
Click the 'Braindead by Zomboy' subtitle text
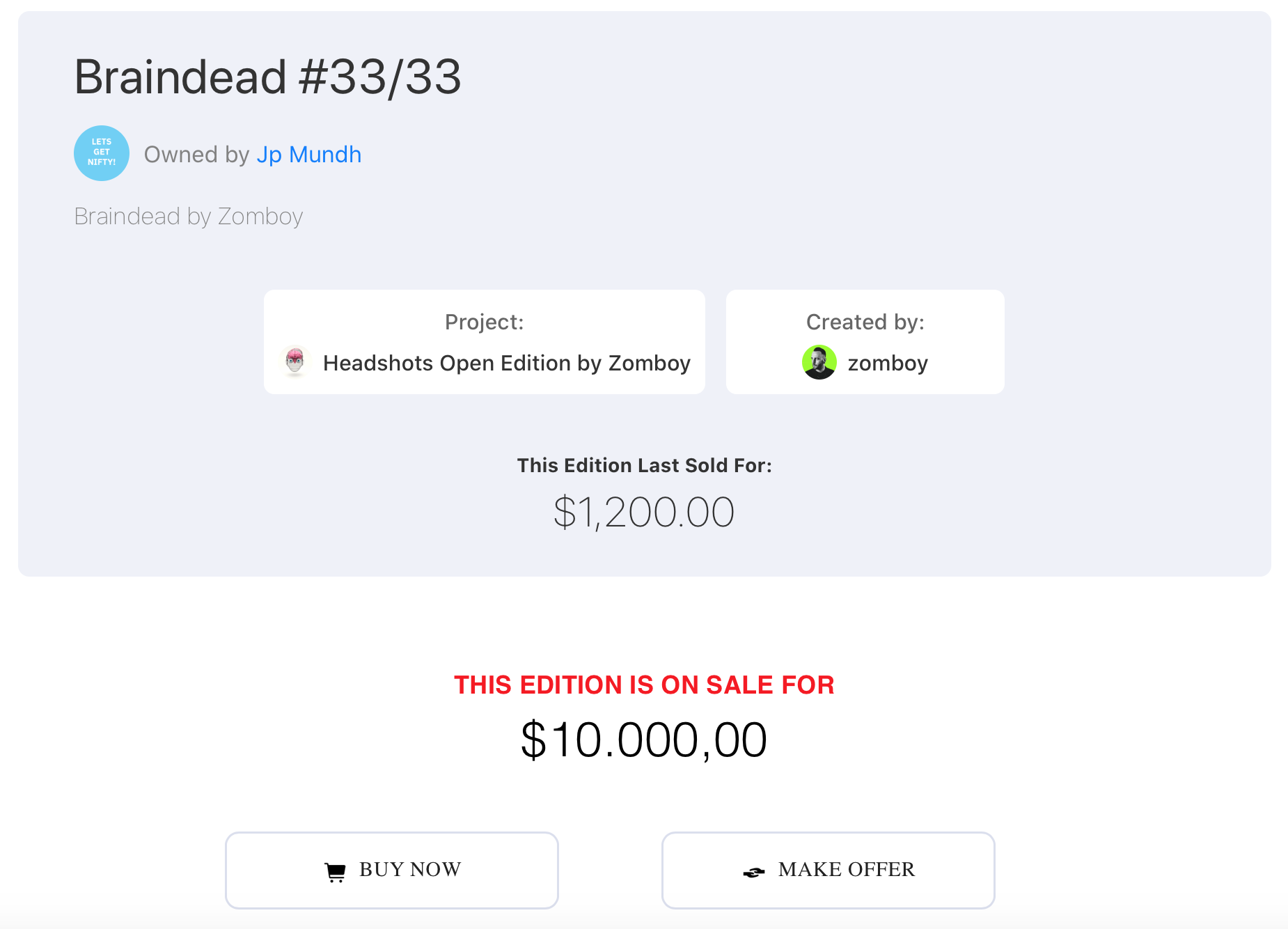tap(189, 217)
